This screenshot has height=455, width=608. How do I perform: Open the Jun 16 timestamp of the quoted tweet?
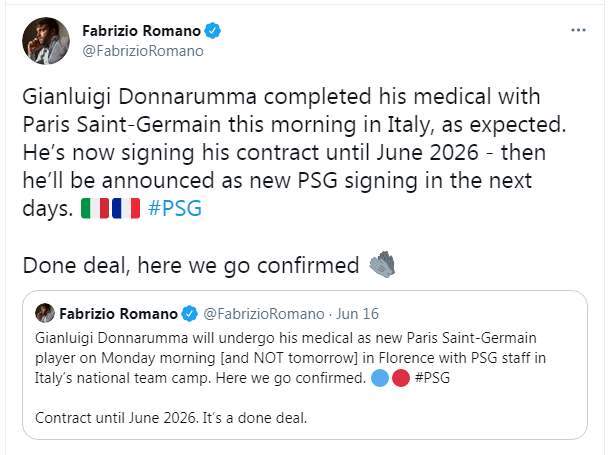pyautogui.click(x=357, y=313)
